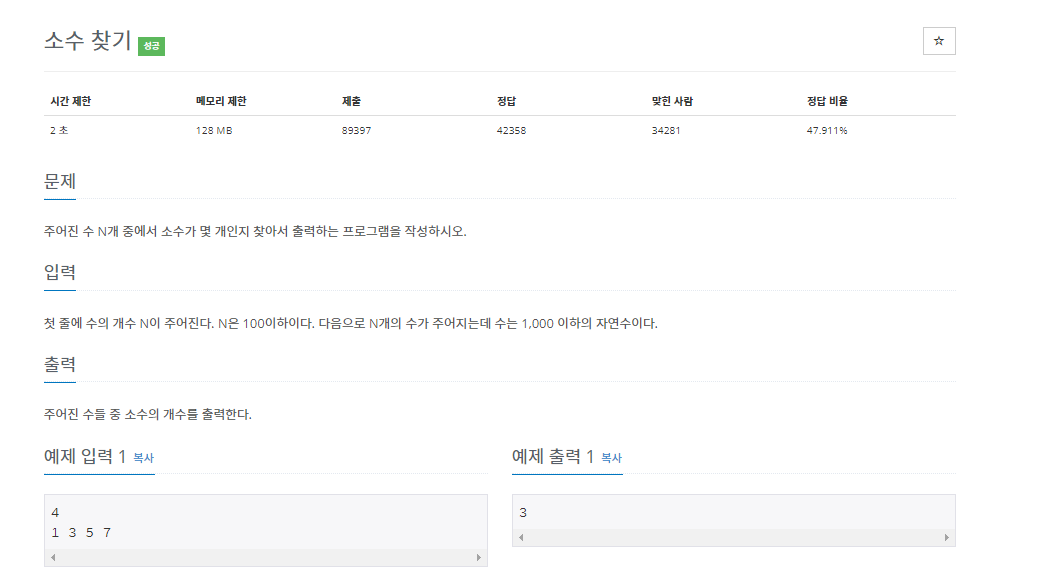The height and width of the screenshot is (577, 1050).
Task: Click the input description starting 첫 줄에
Action: pos(351,323)
